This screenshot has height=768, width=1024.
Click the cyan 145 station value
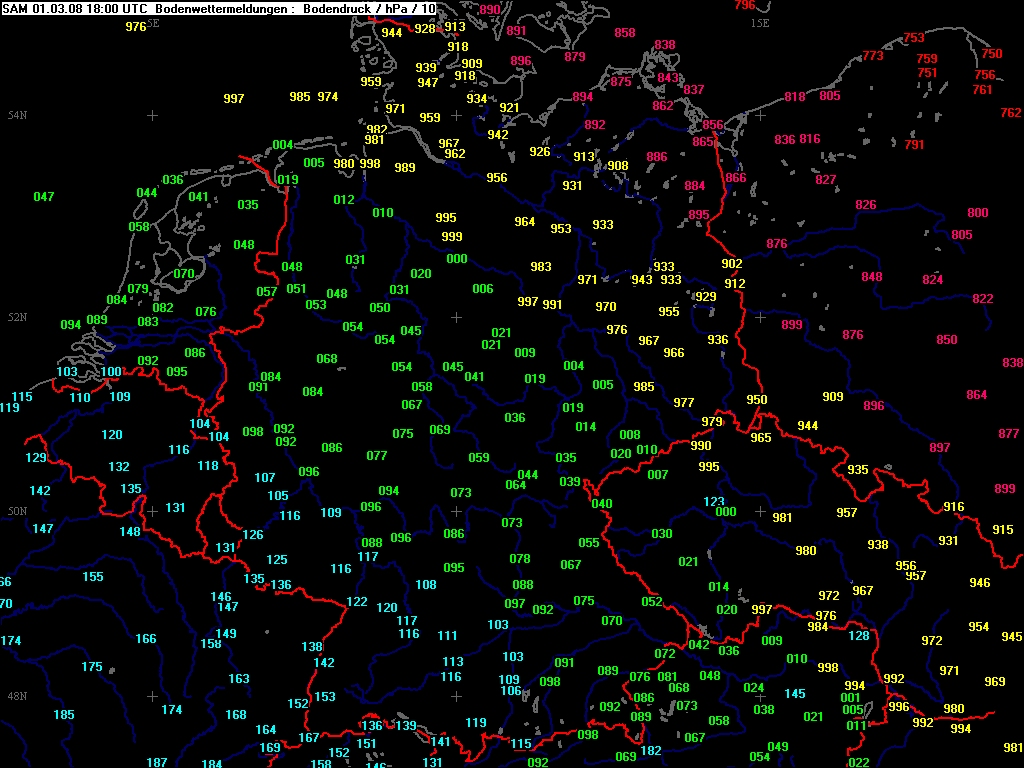click(x=795, y=694)
